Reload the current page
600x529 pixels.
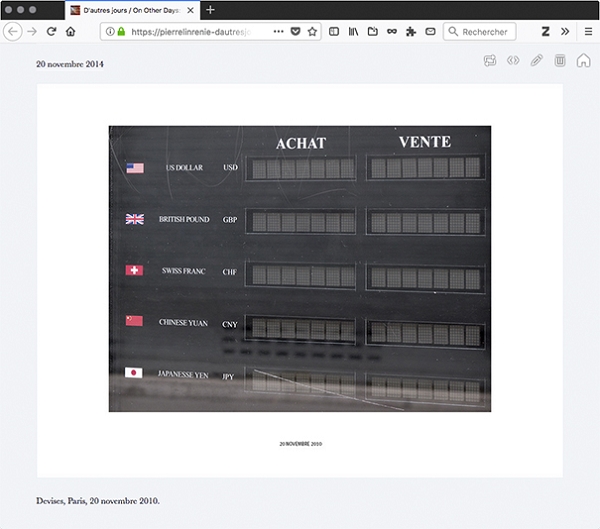tap(51, 32)
